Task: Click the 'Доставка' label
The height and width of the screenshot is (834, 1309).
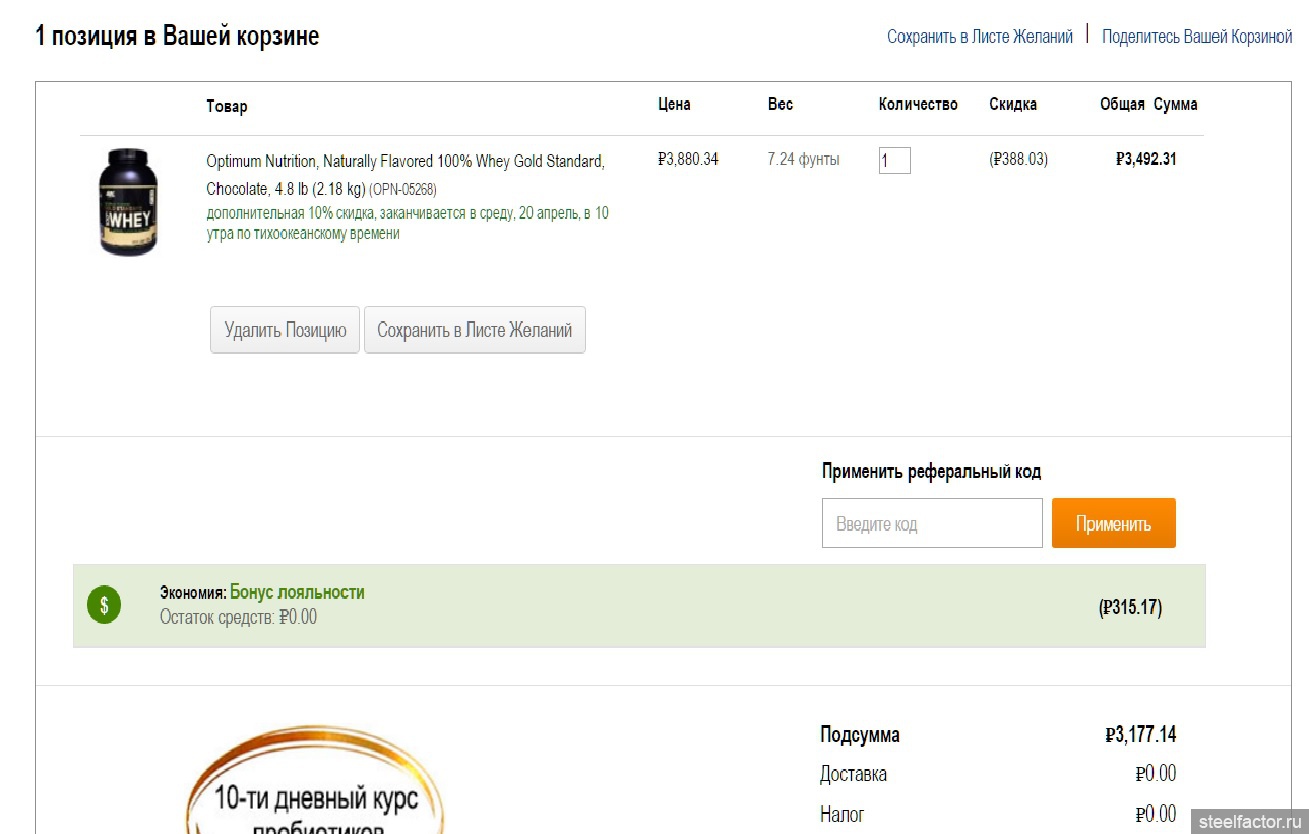Action: [x=853, y=774]
